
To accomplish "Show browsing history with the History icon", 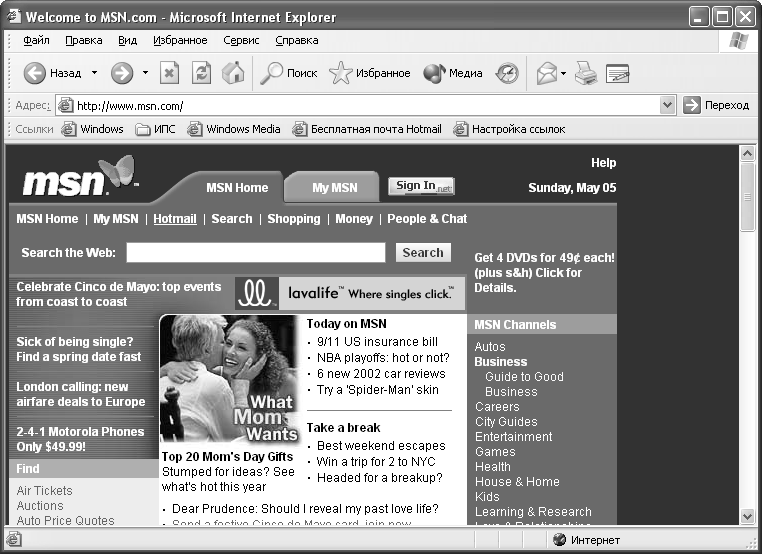I will 507,73.
